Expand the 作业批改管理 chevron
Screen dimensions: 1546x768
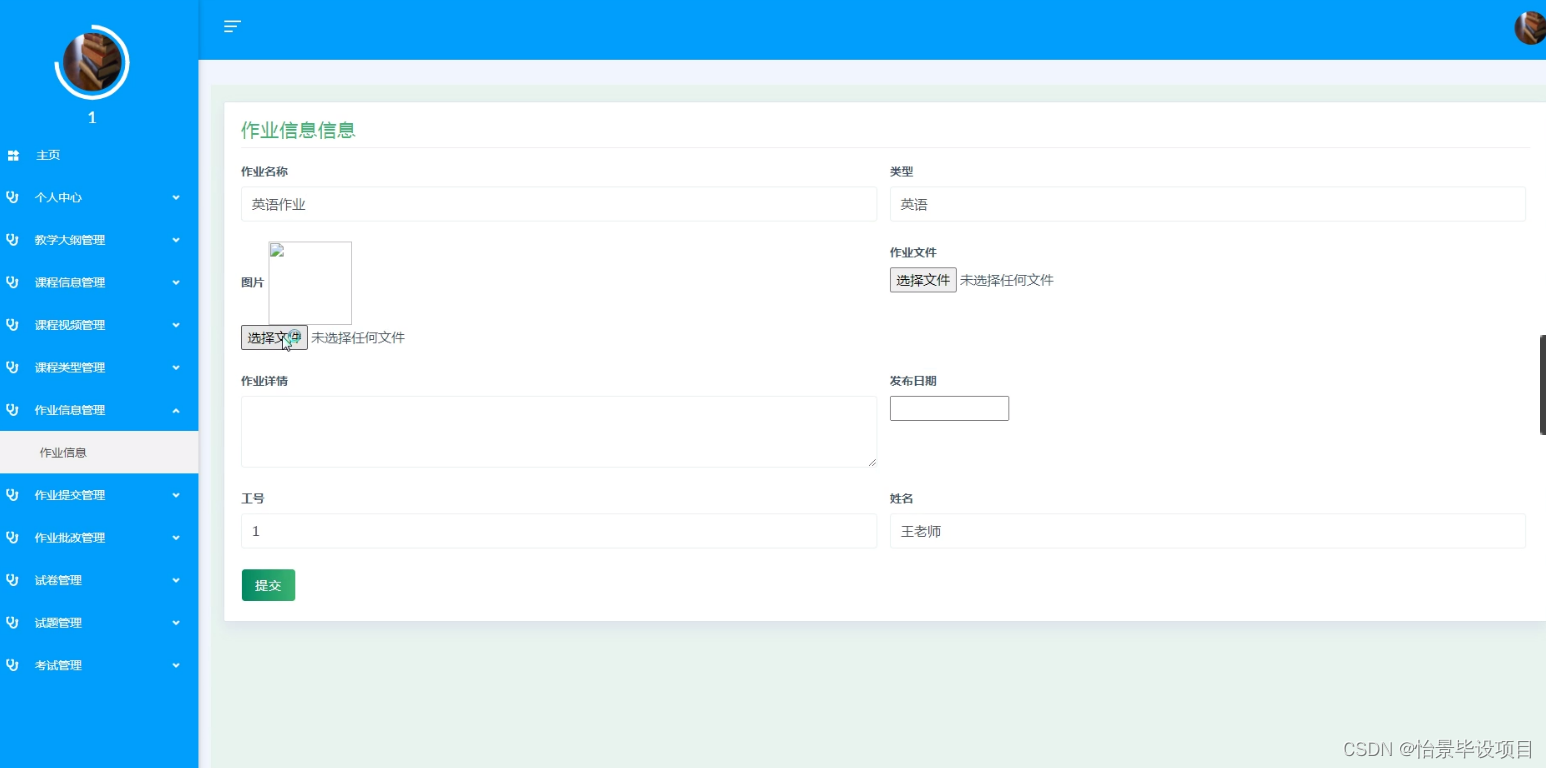pos(176,538)
